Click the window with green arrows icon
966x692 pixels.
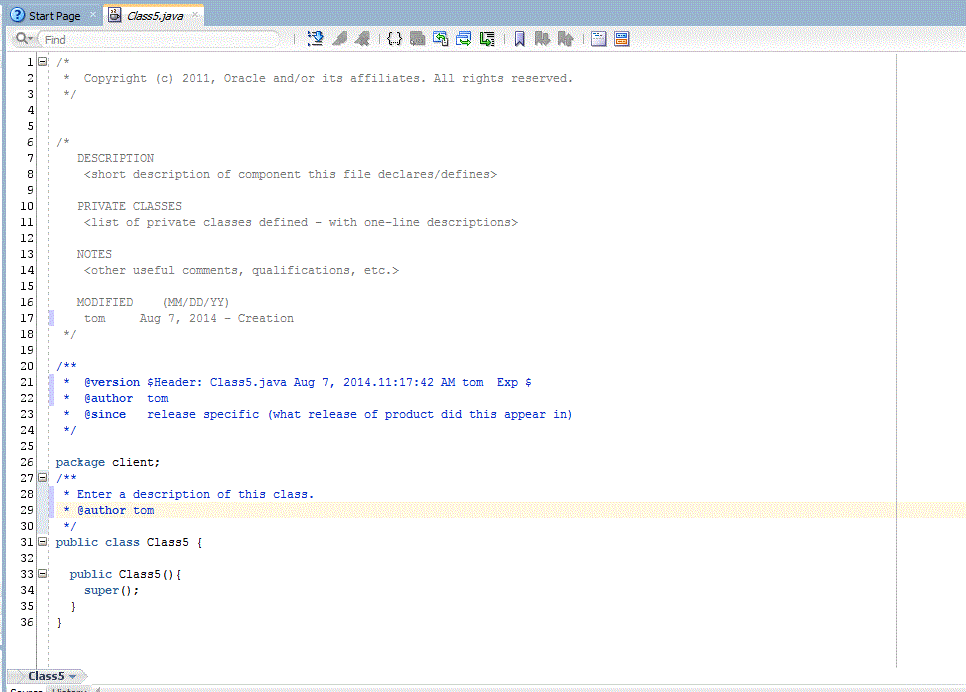tap(464, 39)
